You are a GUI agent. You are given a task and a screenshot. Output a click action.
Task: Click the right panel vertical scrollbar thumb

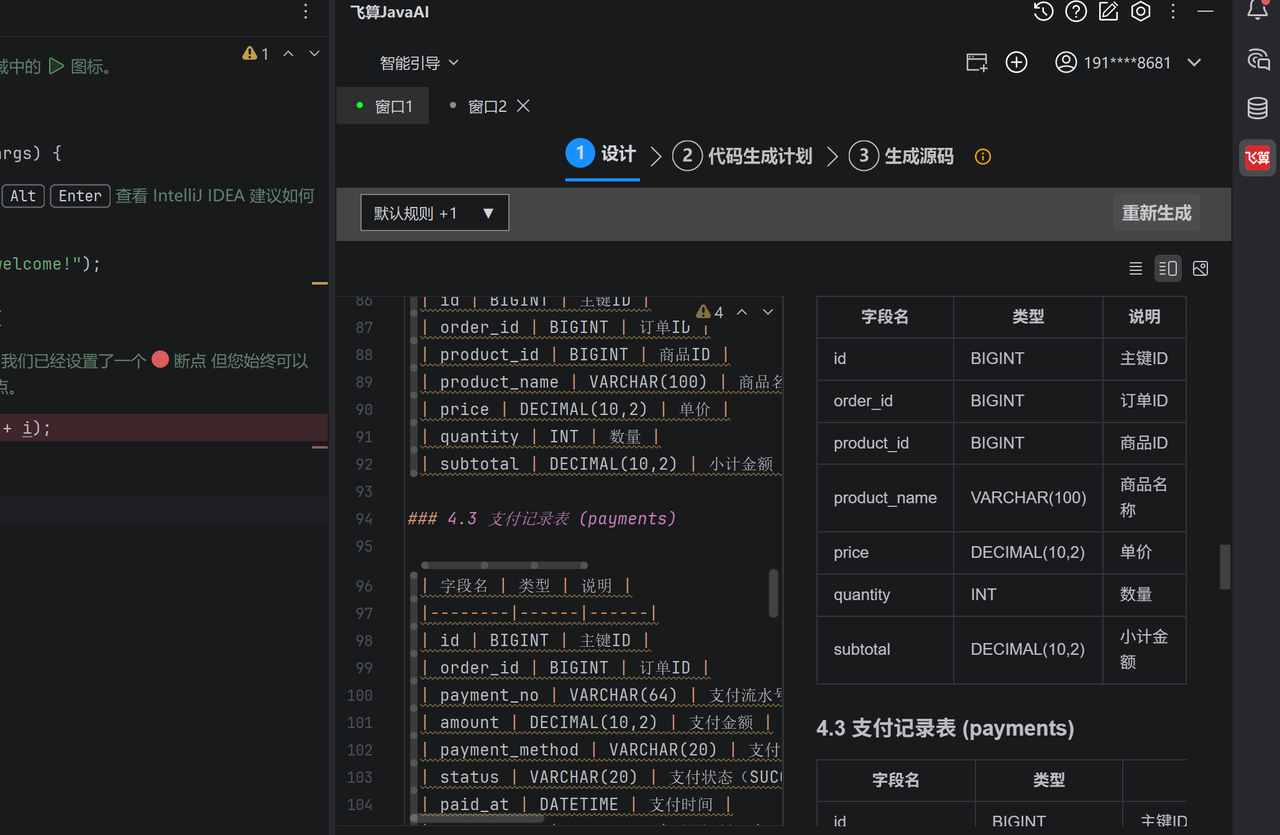click(1225, 567)
